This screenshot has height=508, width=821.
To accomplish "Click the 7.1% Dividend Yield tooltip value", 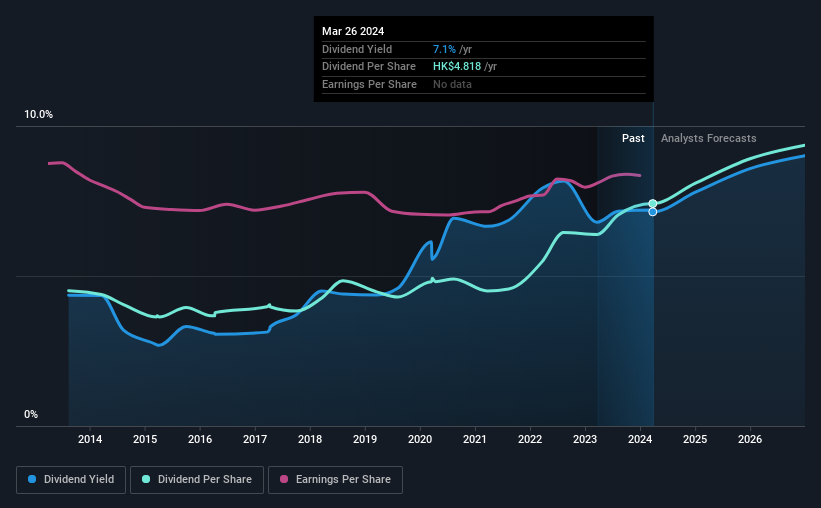I will [x=444, y=49].
